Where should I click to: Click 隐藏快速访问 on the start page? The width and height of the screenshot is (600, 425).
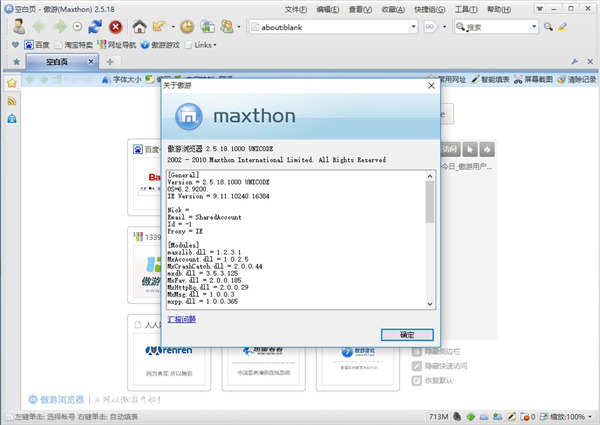pos(439,366)
